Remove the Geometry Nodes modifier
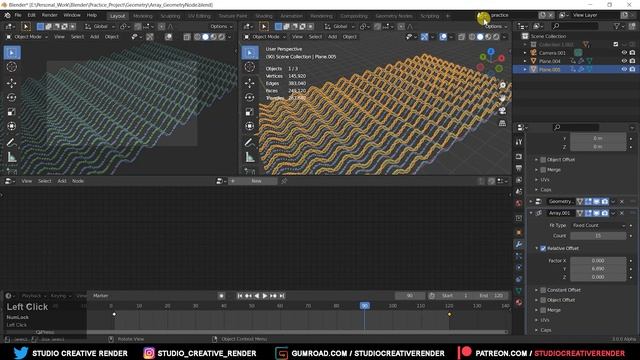Screen dimensions: 640x360 [x=622, y=201]
